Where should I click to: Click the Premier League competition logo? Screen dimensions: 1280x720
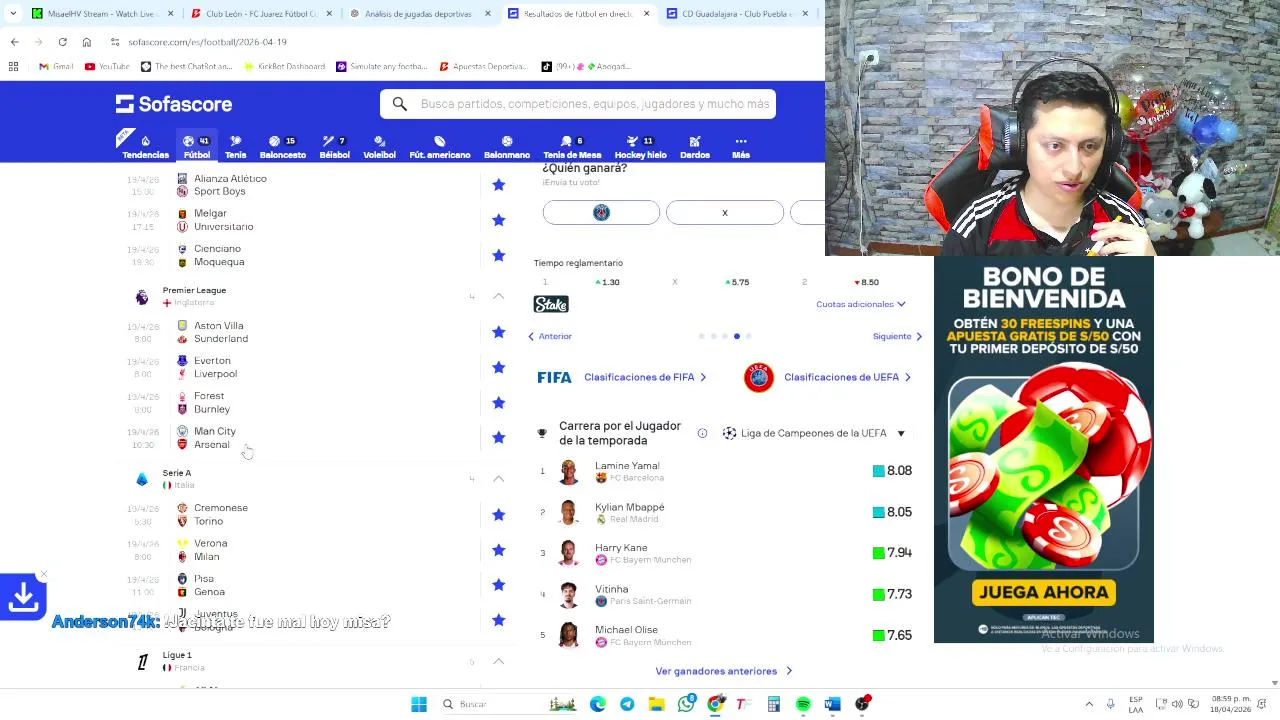(142, 297)
